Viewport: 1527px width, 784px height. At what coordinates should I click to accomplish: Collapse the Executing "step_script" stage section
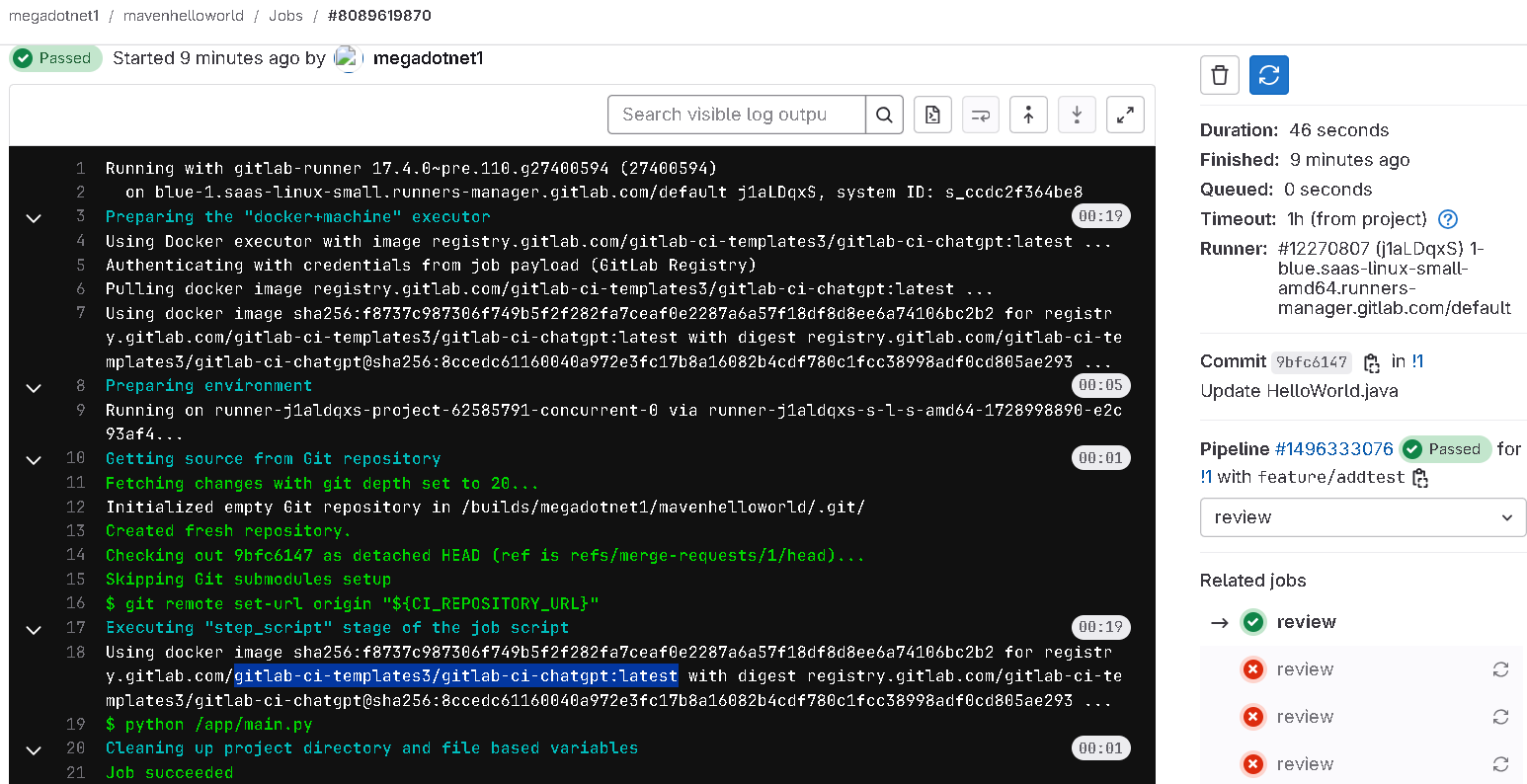(34, 629)
